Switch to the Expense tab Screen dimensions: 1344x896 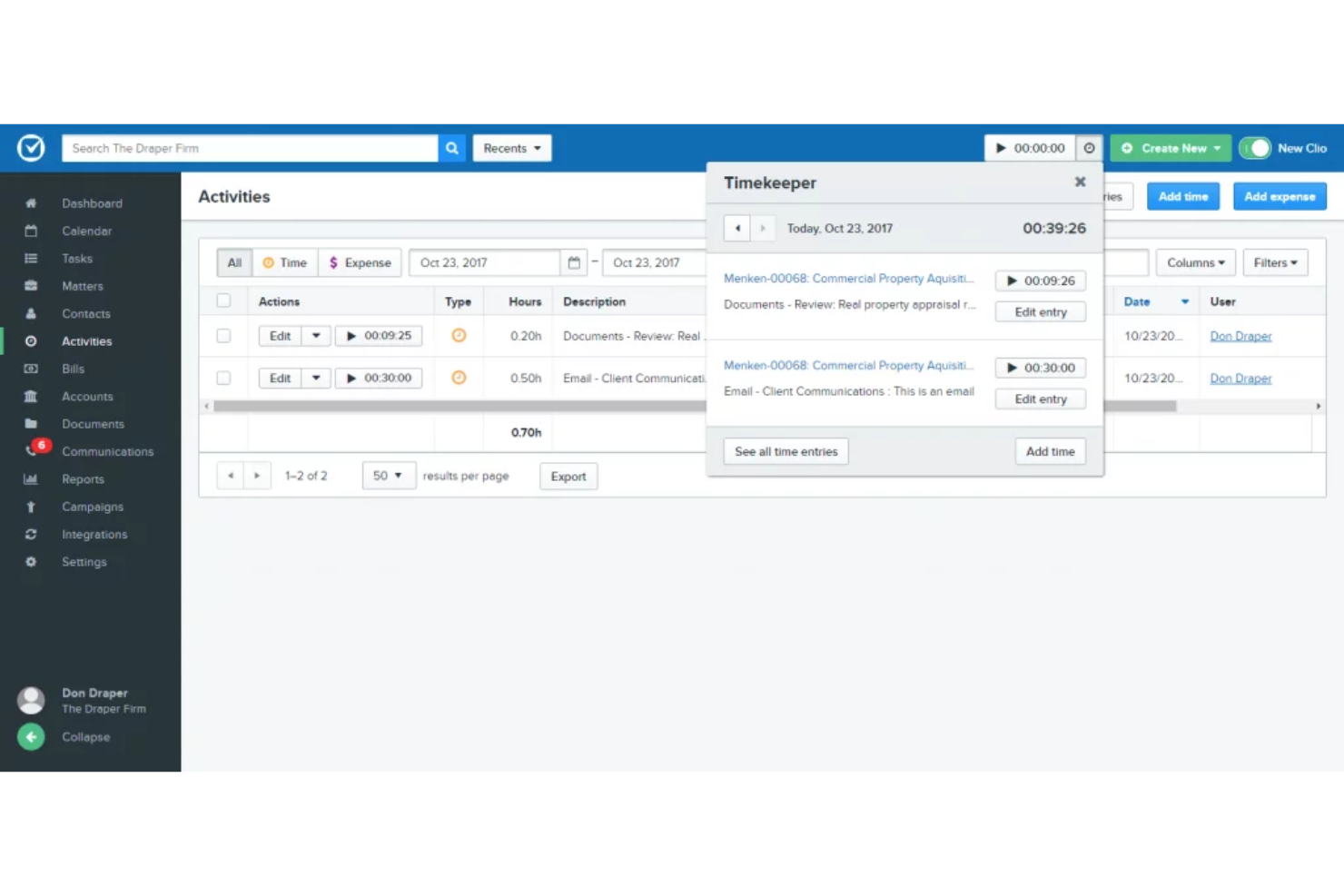(x=360, y=262)
